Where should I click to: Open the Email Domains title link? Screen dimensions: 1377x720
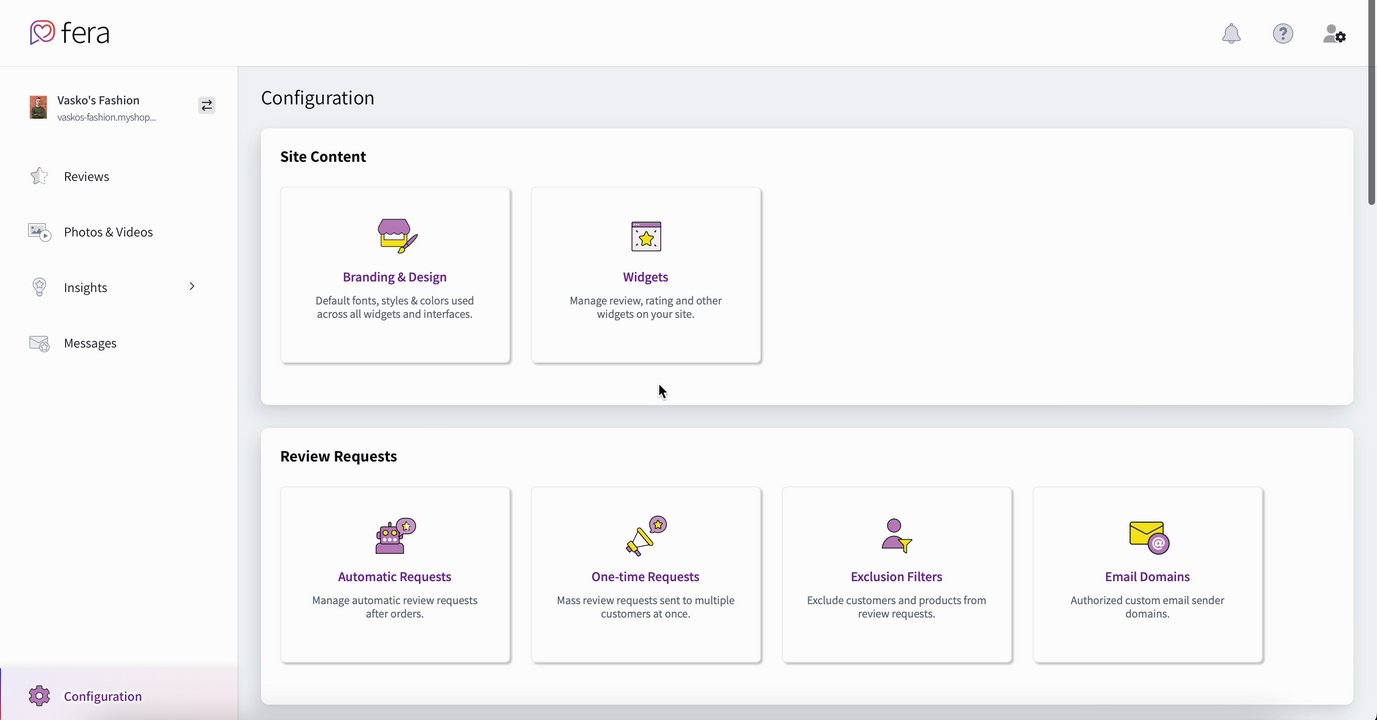click(x=1147, y=577)
